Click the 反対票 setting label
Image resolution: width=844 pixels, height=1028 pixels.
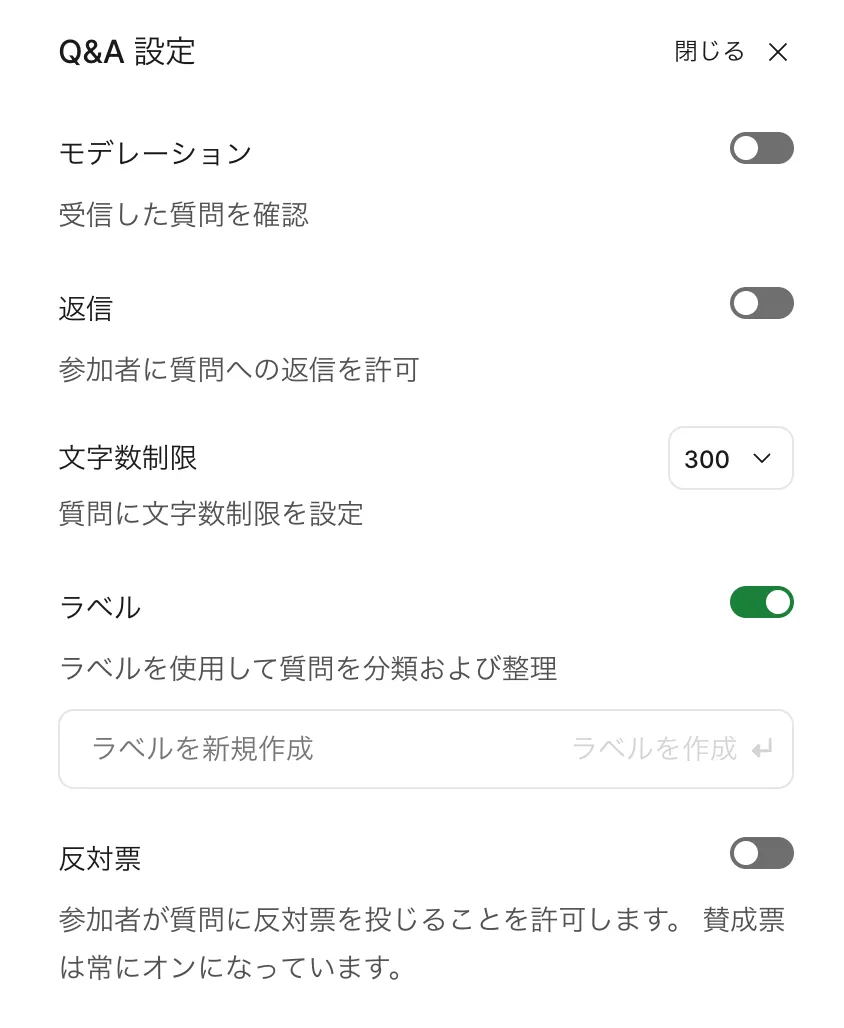tap(100, 858)
